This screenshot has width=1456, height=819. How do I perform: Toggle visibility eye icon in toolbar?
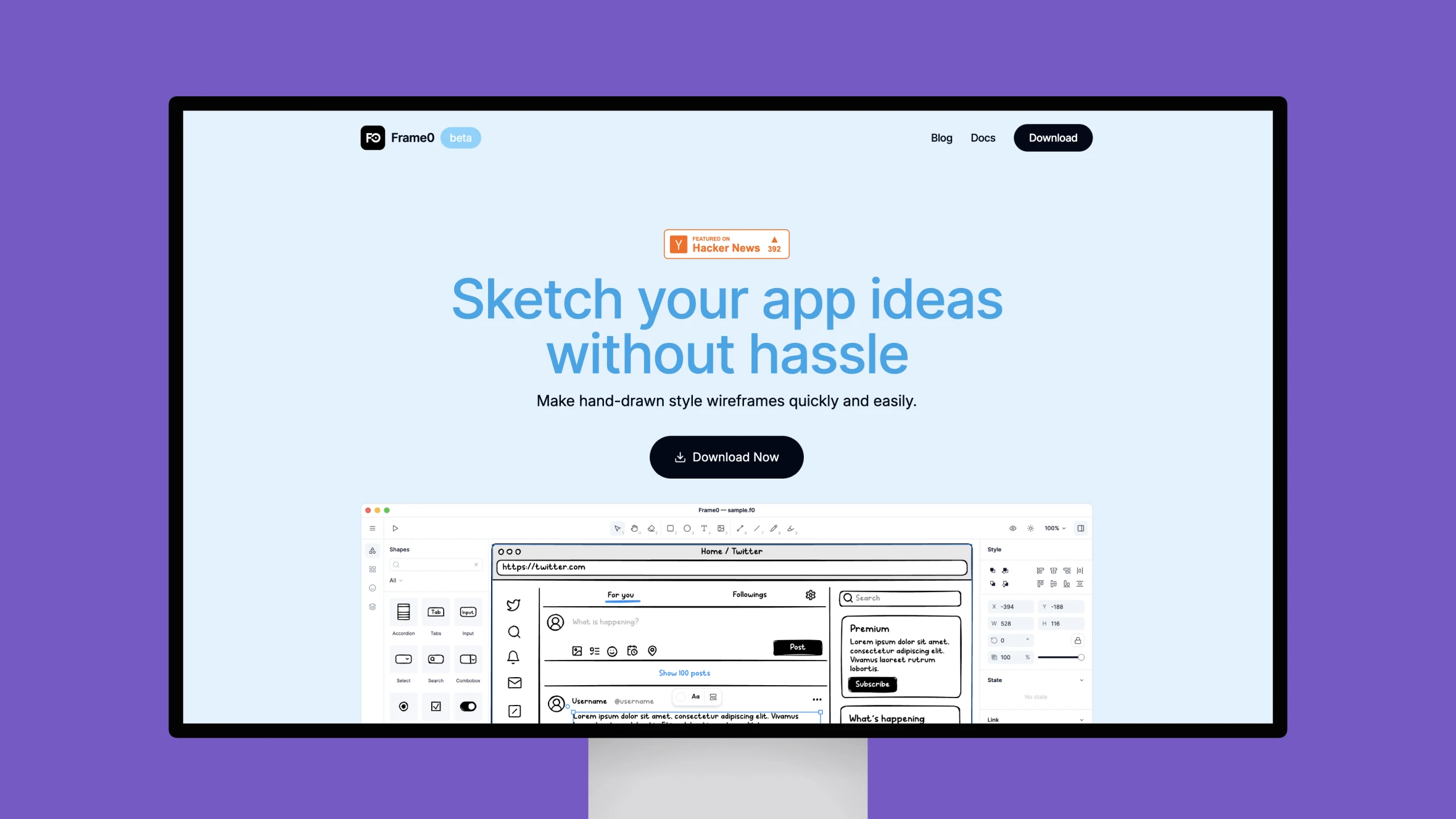1012,528
